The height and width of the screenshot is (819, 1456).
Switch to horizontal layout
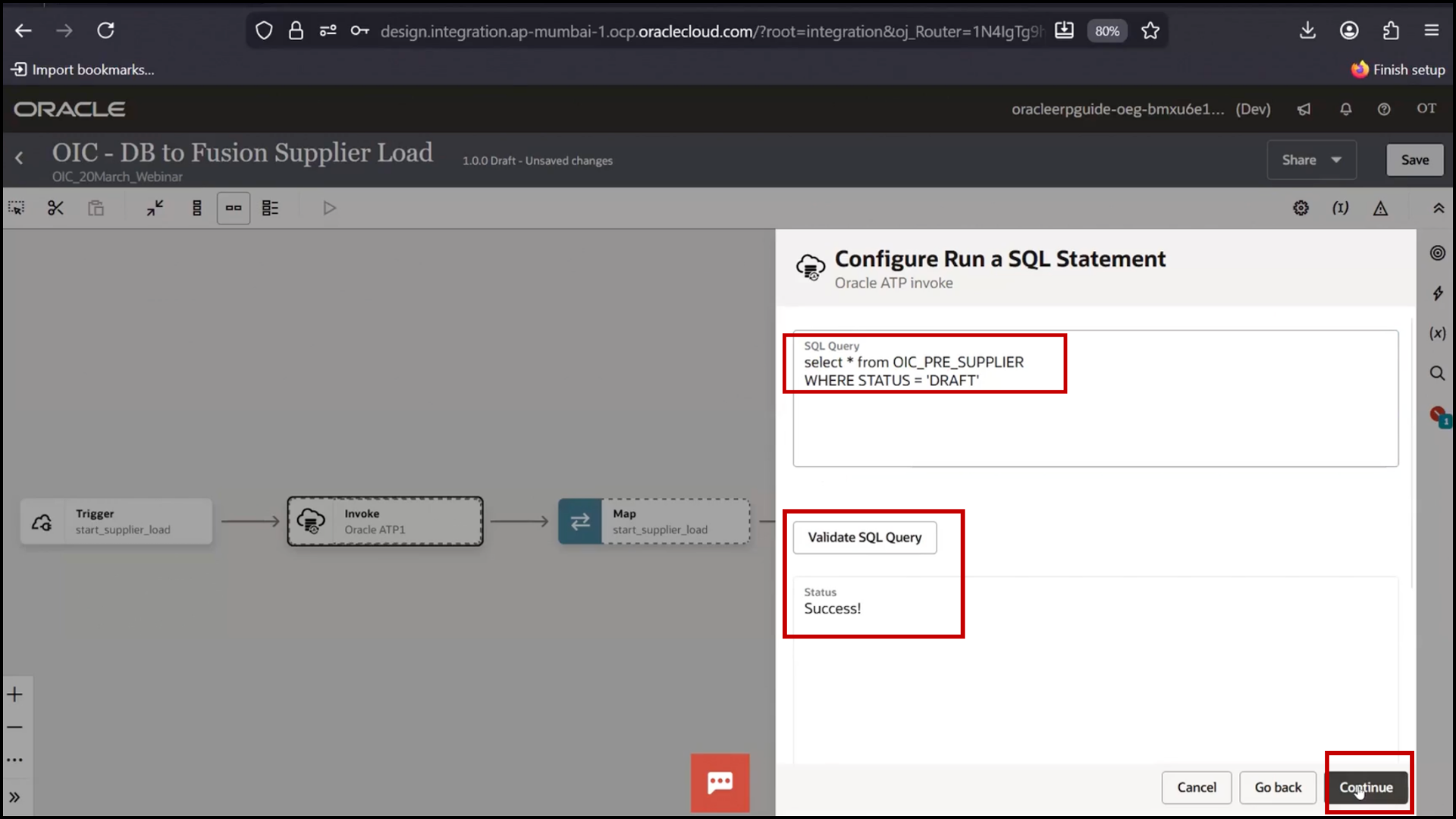point(234,208)
